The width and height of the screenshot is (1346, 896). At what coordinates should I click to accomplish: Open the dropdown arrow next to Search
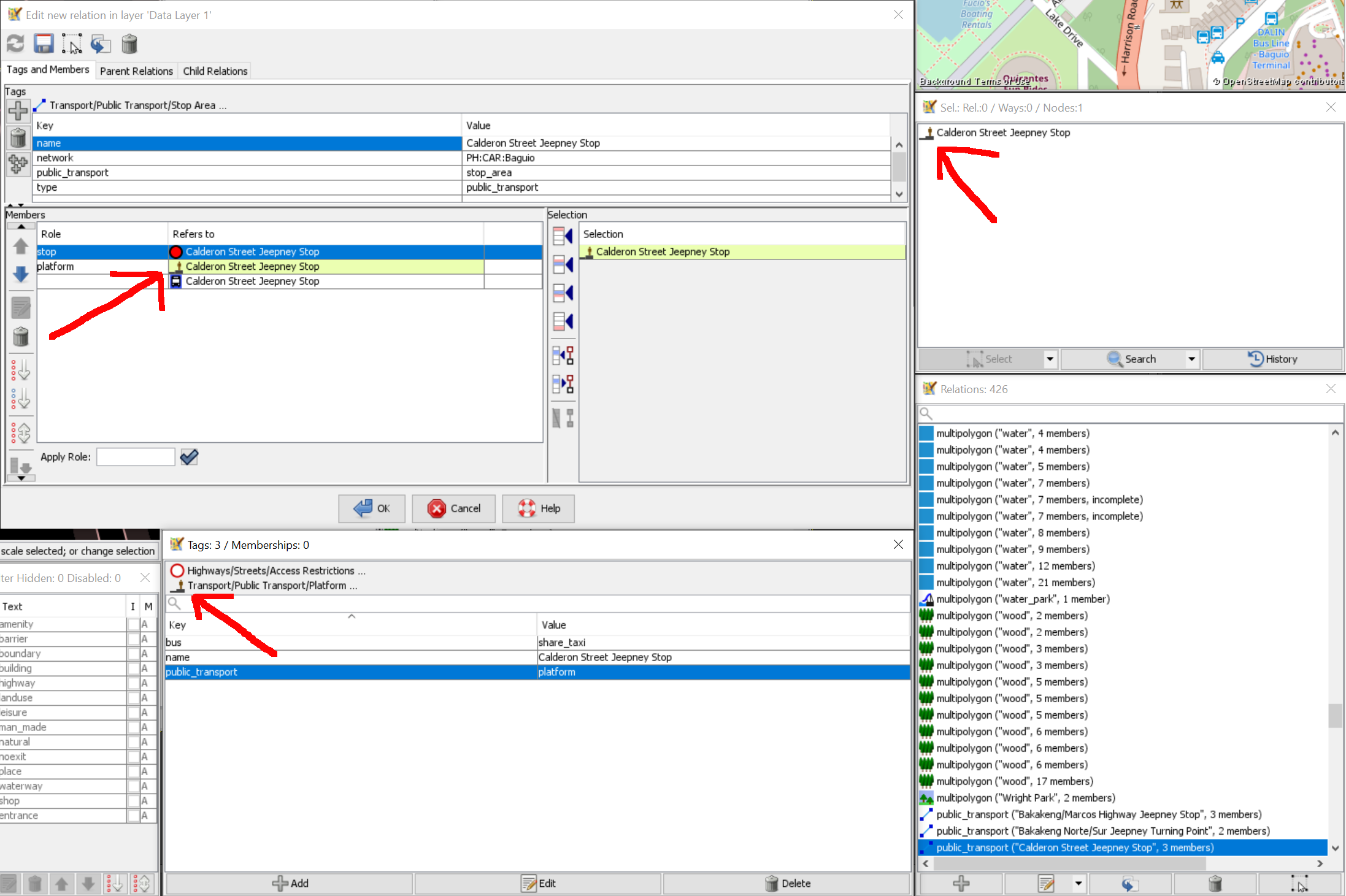pyautogui.click(x=1191, y=359)
